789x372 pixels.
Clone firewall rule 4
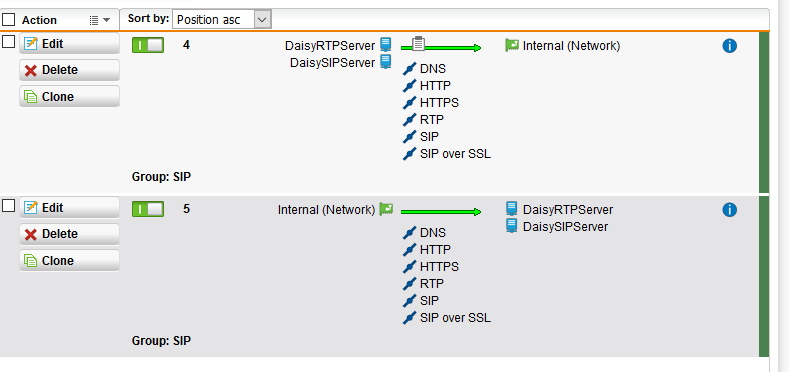tap(69, 96)
